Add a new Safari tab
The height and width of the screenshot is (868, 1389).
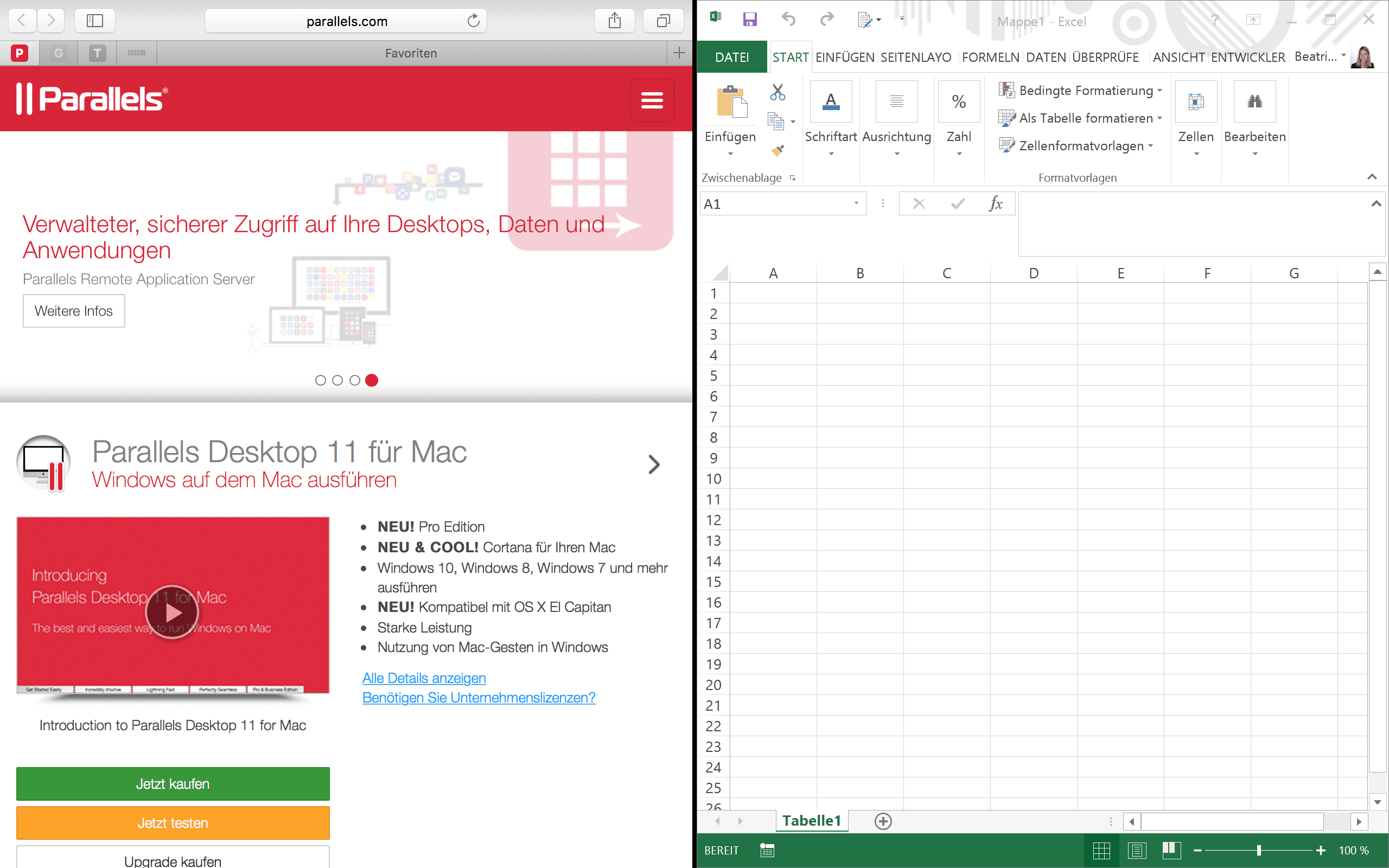click(679, 53)
